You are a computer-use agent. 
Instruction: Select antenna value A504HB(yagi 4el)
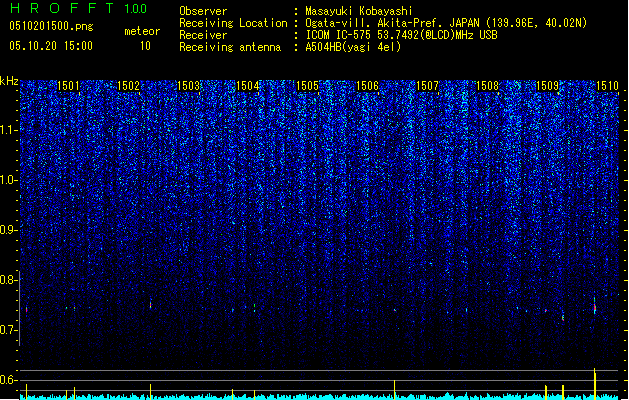[x=353, y=47]
